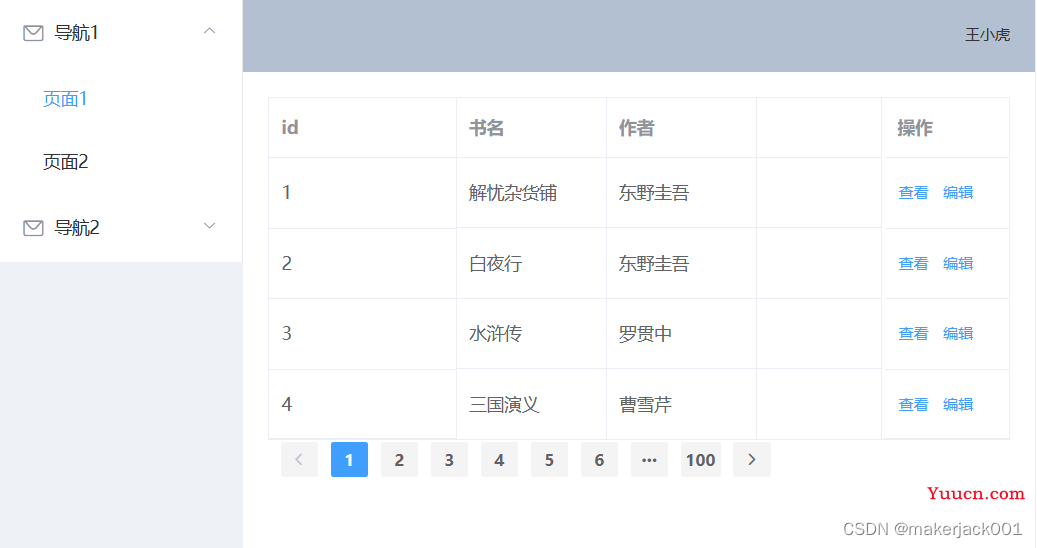Open the 导航1 menu label
Screen dimensions: 1037x548
pos(76,32)
